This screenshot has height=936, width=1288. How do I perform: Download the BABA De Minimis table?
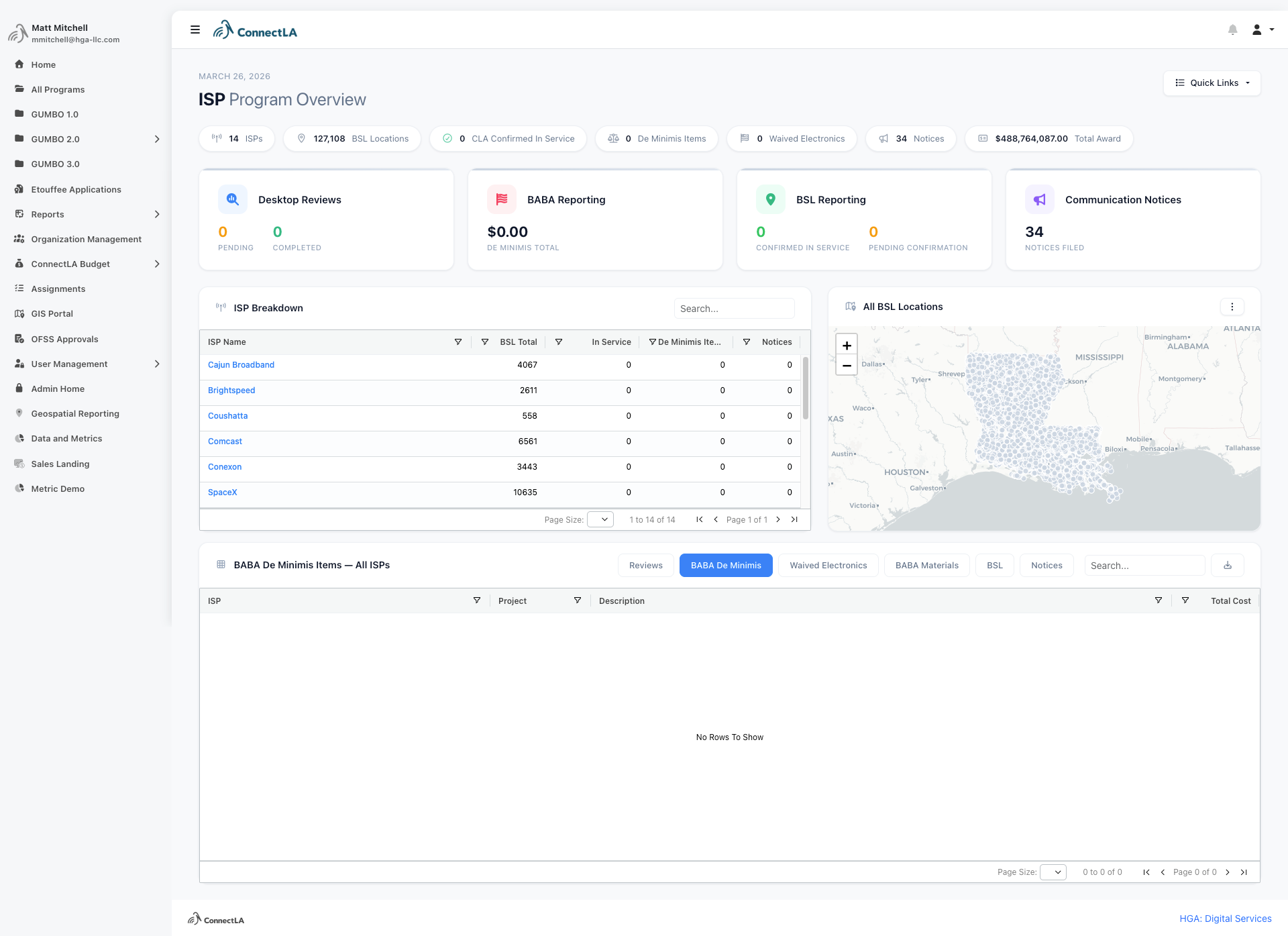pos(1228,566)
